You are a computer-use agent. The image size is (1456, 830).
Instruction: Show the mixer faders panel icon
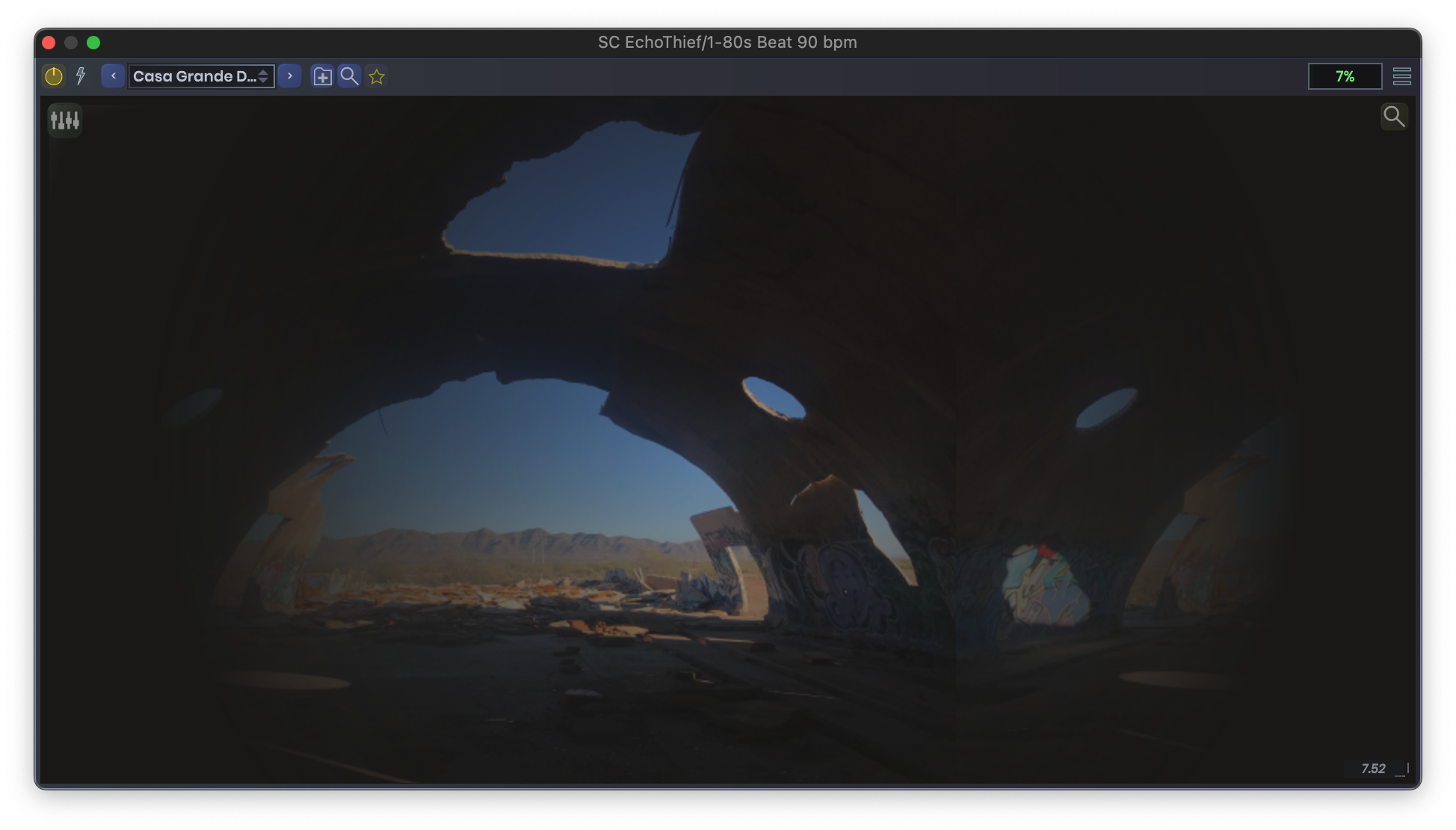(x=65, y=120)
